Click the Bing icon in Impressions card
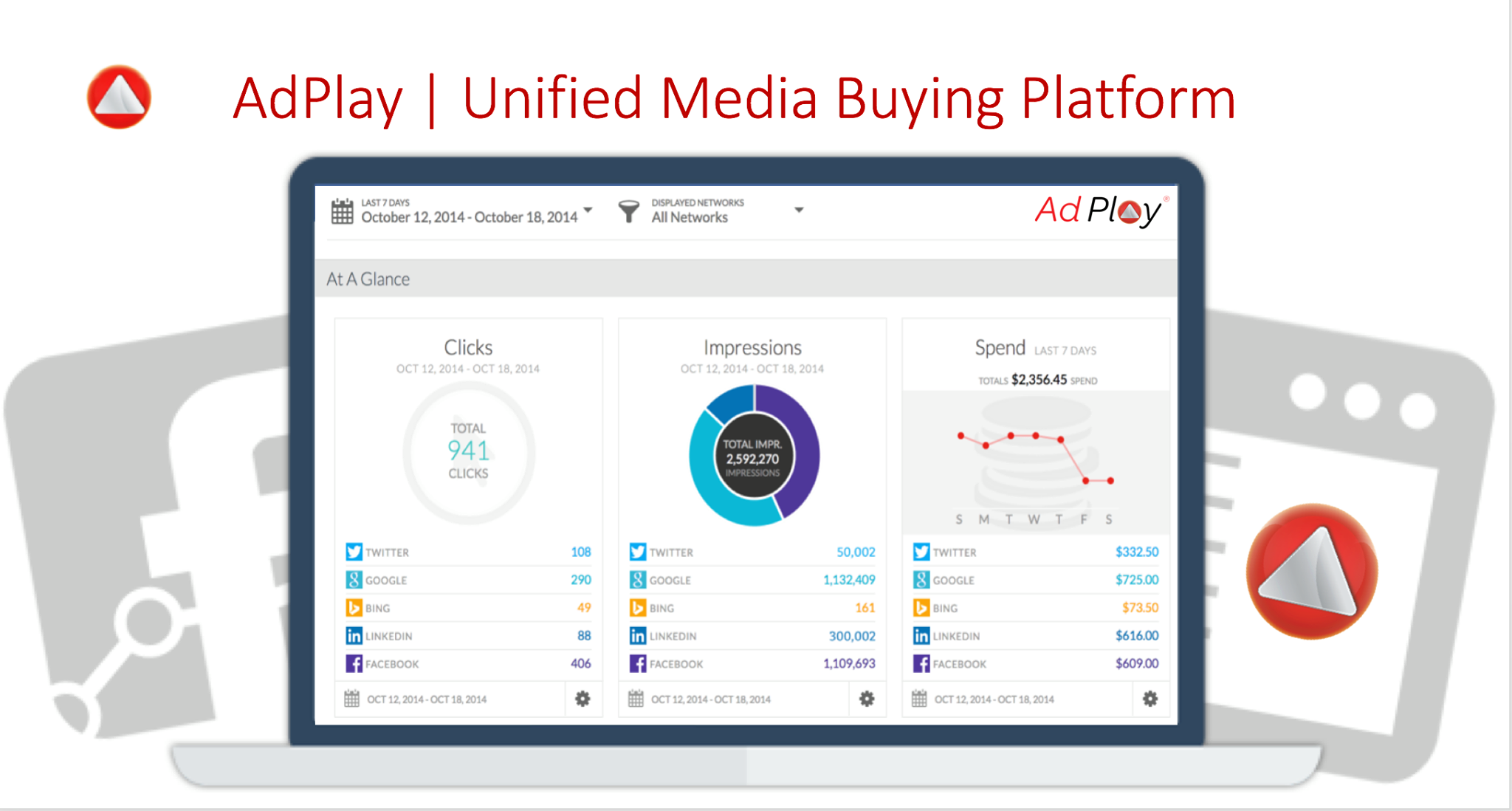 [638, 608]
